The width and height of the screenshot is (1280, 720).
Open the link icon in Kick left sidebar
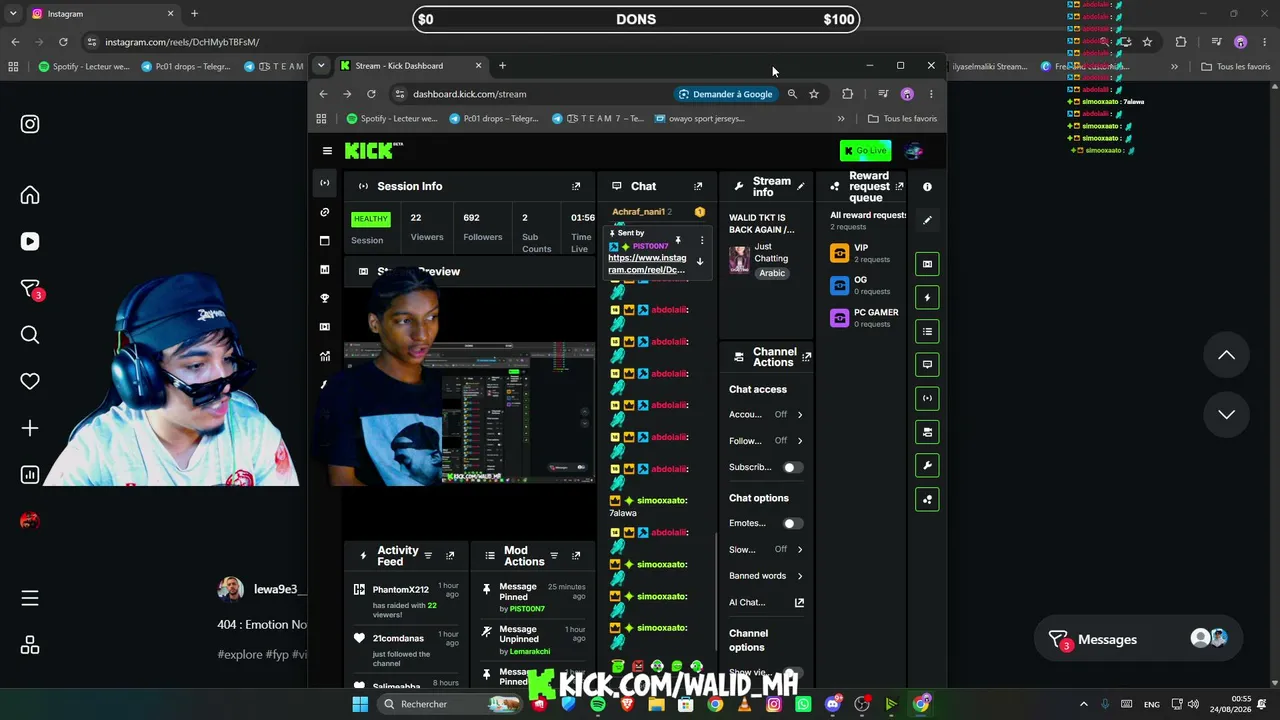coord(324,212)
